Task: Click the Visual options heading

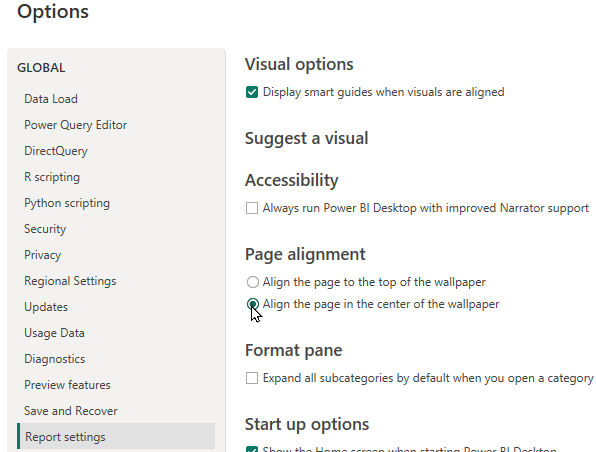Action: pyautogui.click(x=299, y=64)
